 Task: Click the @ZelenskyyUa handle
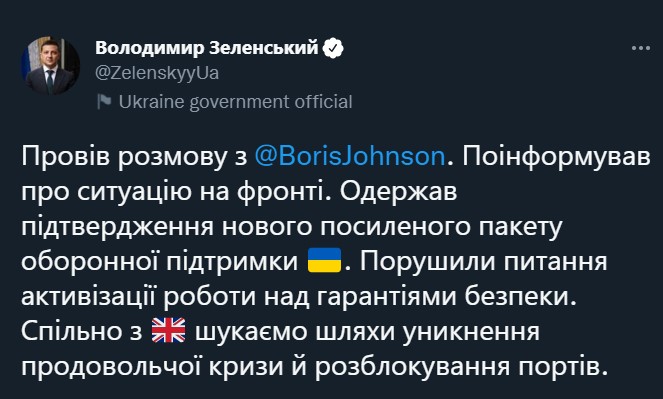tap(157, 73)
